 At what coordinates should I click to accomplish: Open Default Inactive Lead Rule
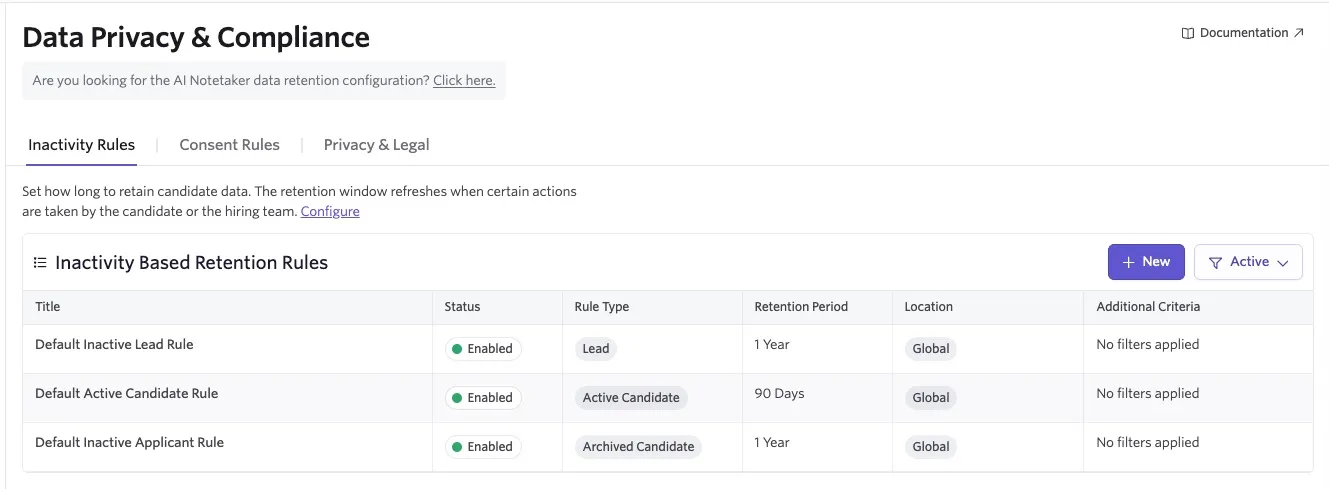114,344
